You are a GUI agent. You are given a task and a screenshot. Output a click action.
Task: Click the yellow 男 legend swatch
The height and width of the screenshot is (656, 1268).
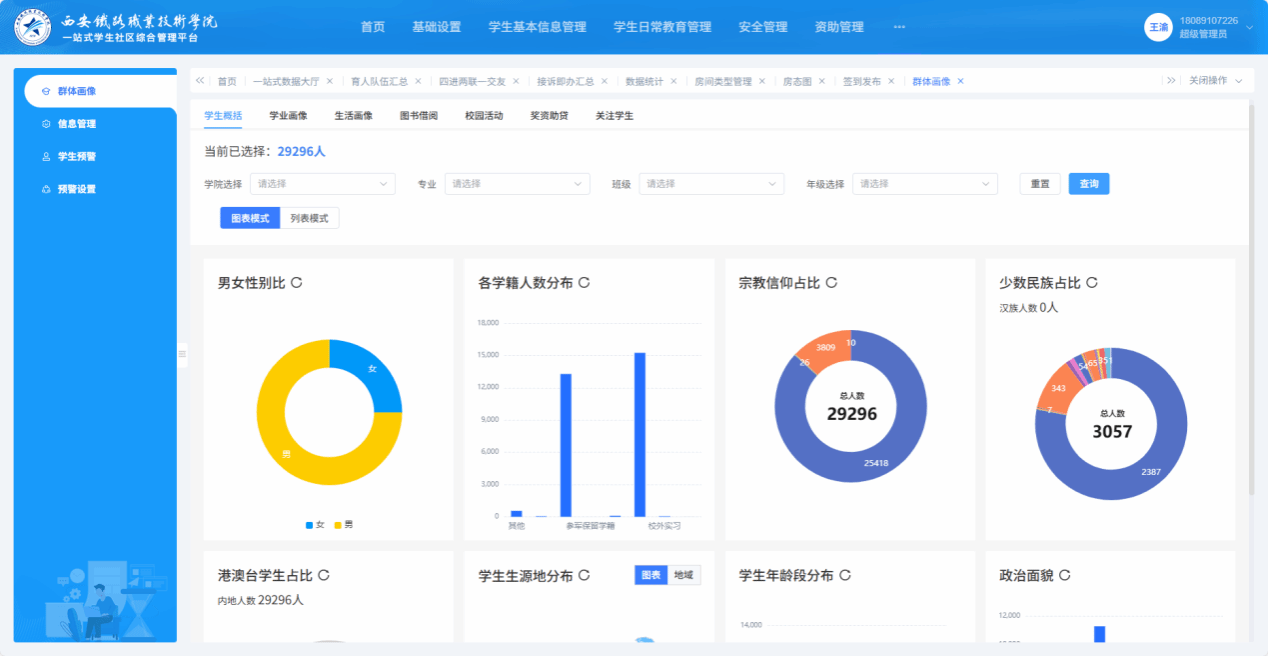338,525
